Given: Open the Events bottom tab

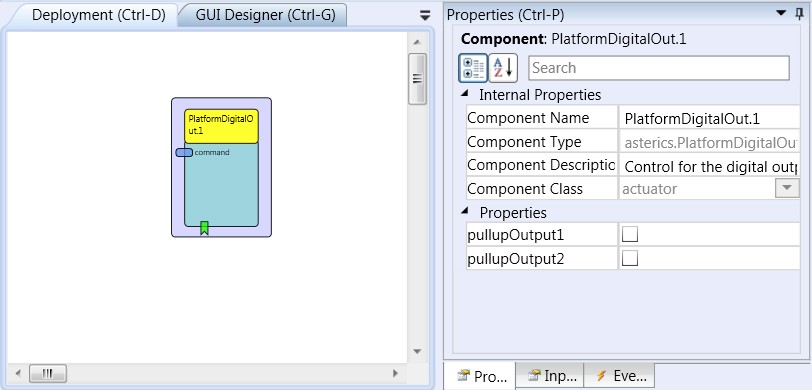Looking at the screenshot, I should coord(620,375).
